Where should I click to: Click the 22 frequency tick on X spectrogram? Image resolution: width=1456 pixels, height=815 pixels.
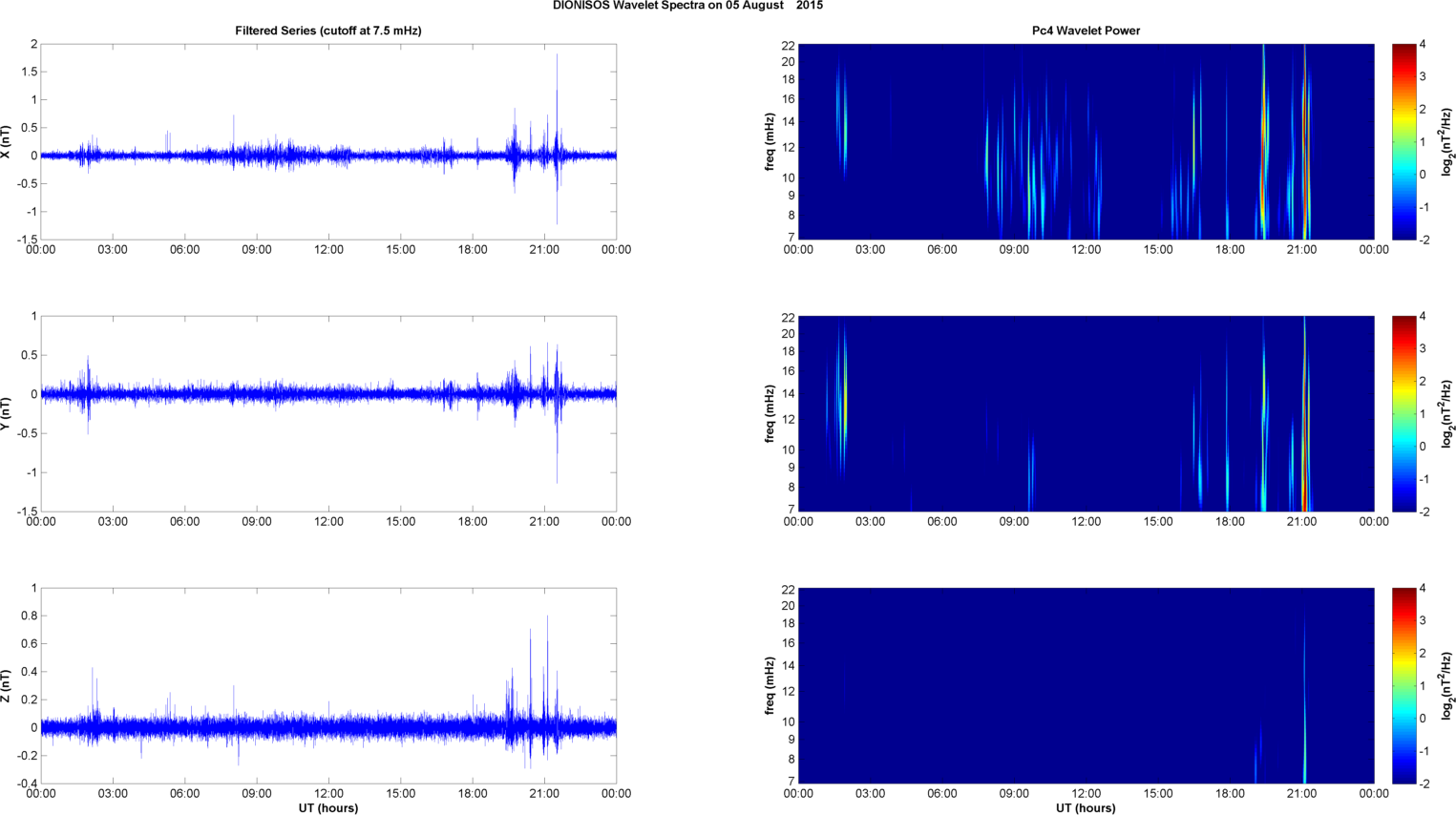click(x=789, y=46)
